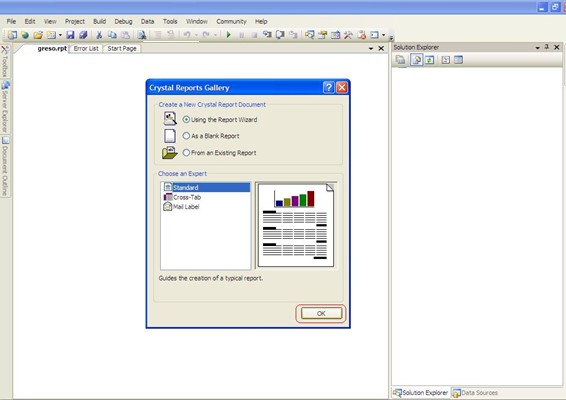
Task: Click OK in Crystal Reports Gallery
Action: pos(321,313)
